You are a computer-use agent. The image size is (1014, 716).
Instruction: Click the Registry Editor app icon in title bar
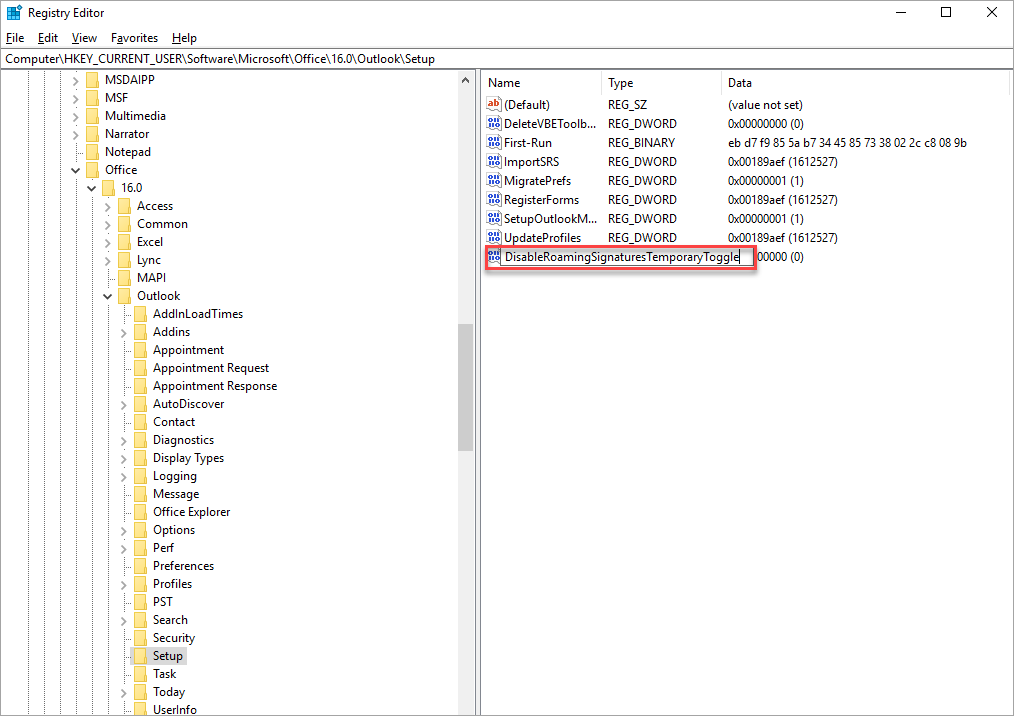14,13
